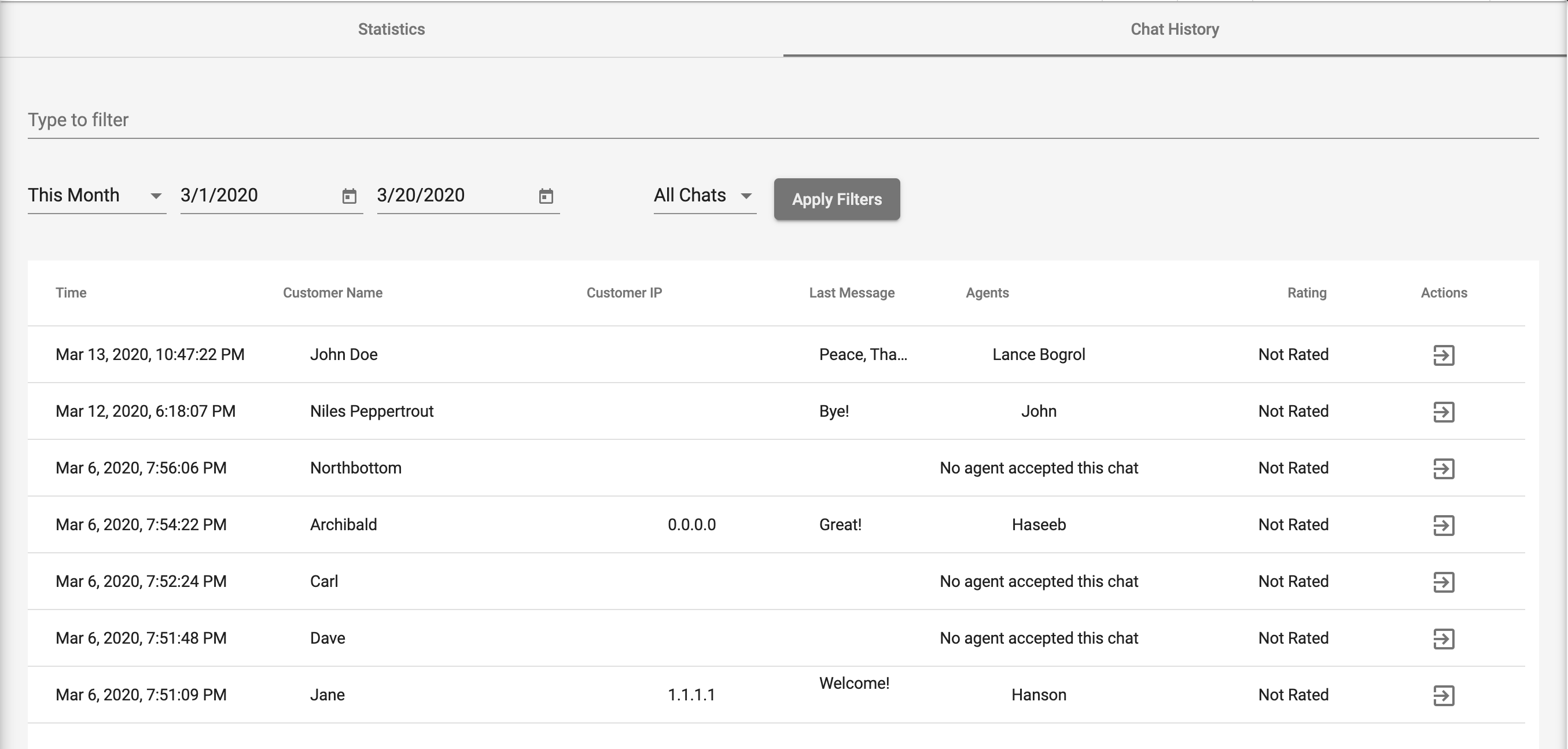Sort by the Customer Name column header
This screenshot has height=749, width=1568.
[x=332, y=293]
